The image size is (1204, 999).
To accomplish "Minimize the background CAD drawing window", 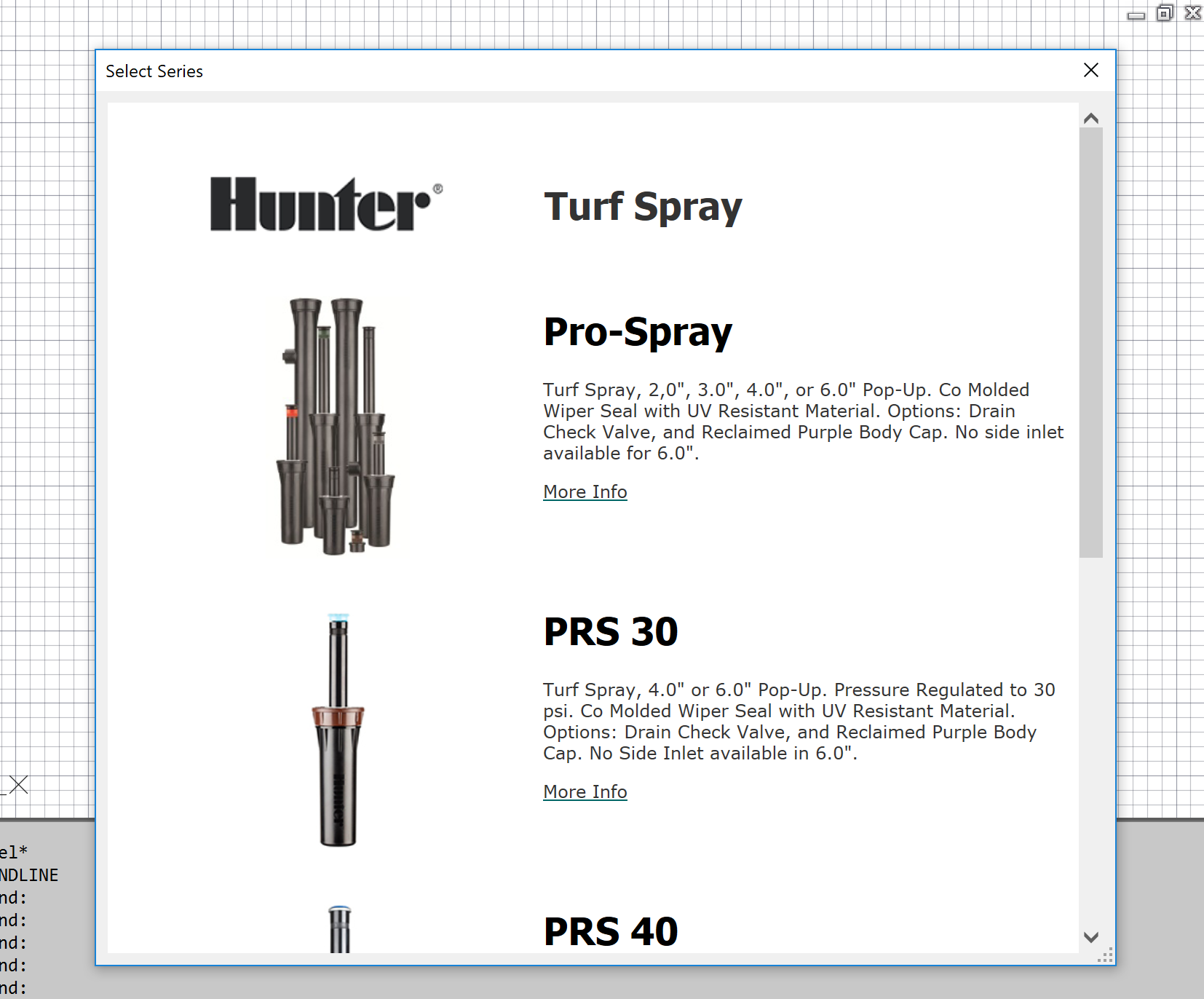I will point(1136,15).
